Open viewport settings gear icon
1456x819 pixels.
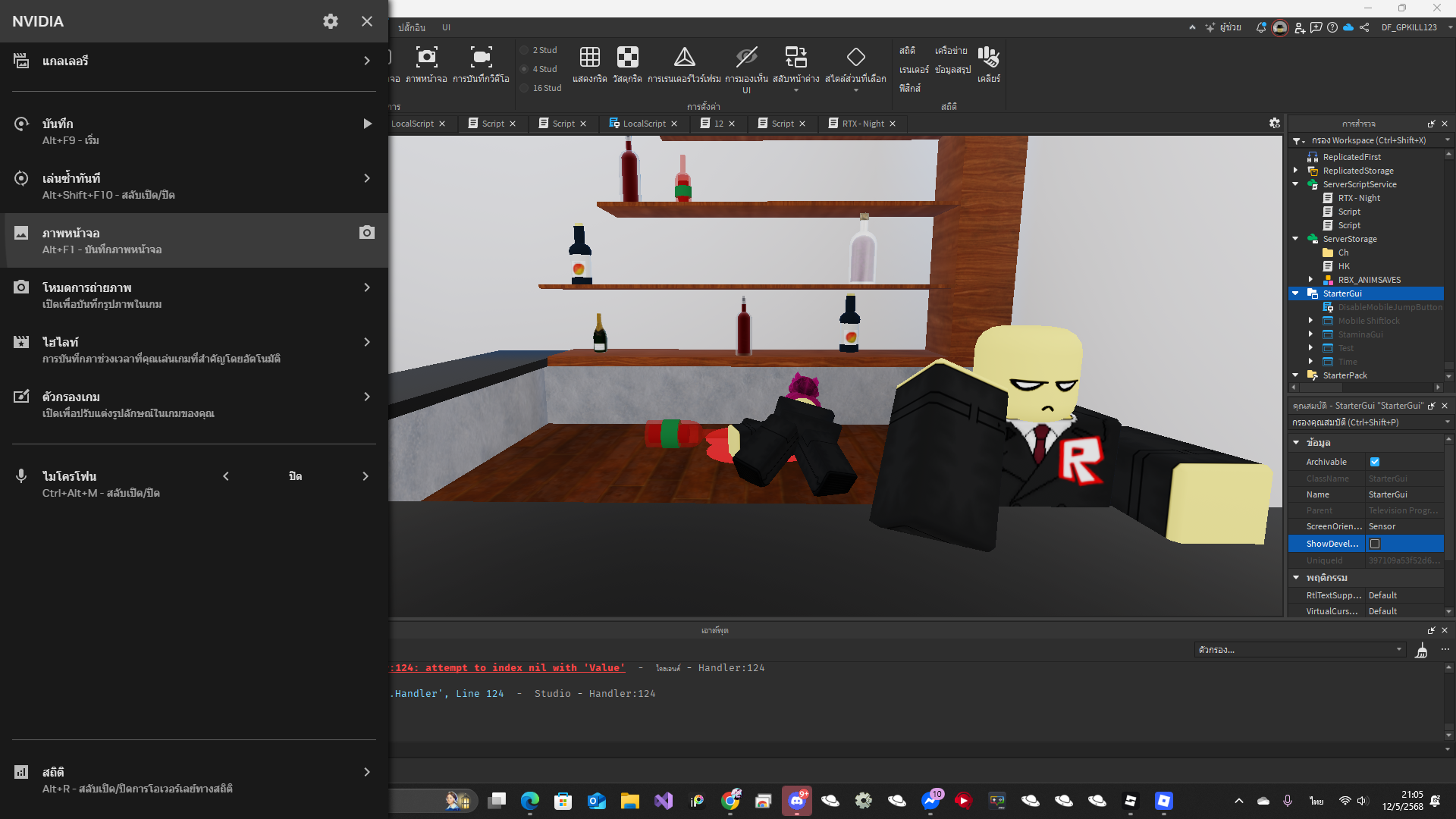(x=1275, y=123)
